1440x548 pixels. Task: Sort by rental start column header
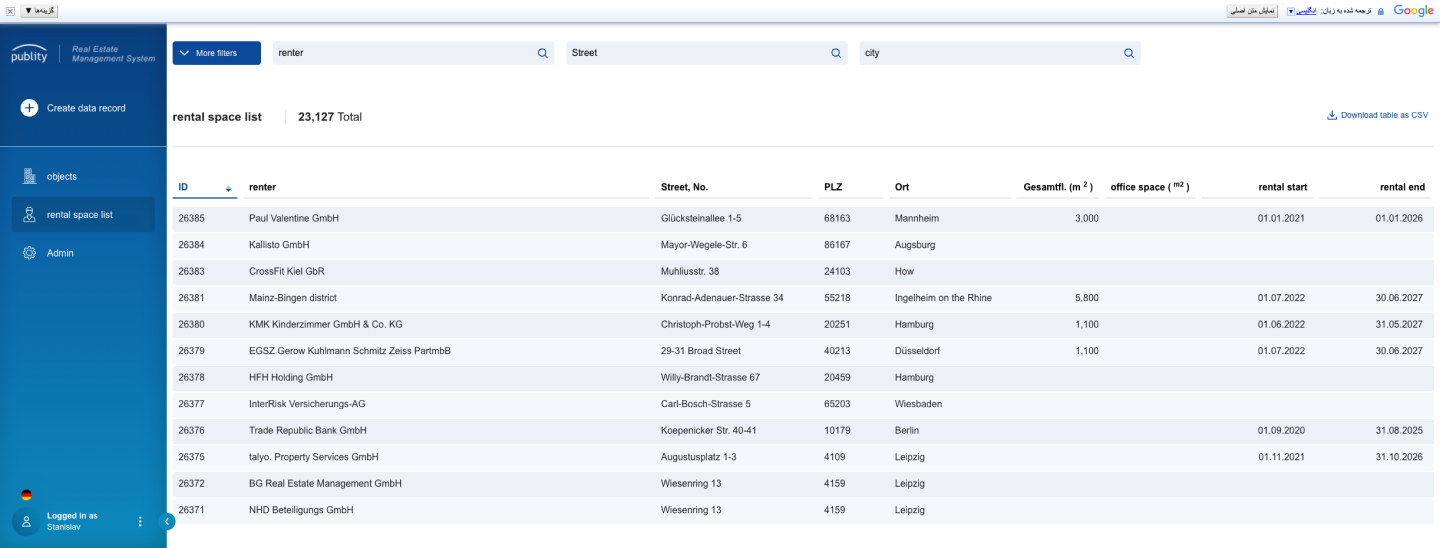[x=1282, y=187]
